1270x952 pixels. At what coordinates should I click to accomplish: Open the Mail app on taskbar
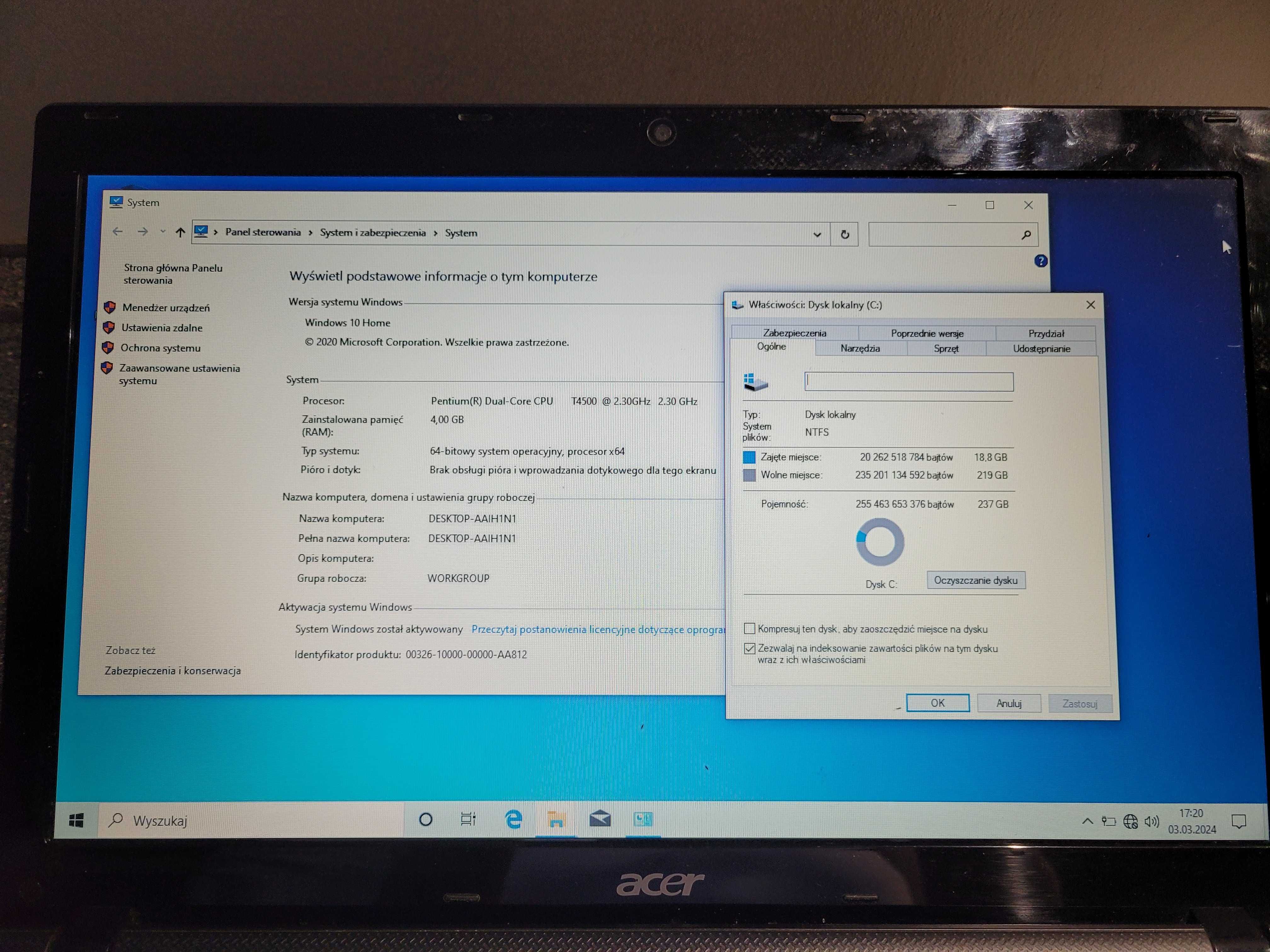pyautogui.click(x=599, y=819)
